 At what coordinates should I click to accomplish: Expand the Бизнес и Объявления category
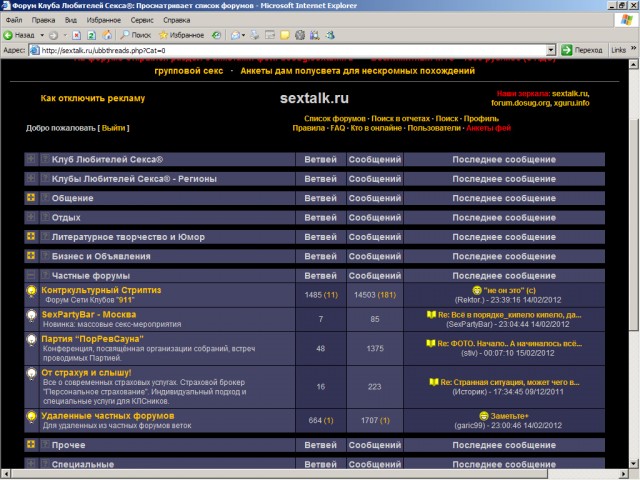31,256
